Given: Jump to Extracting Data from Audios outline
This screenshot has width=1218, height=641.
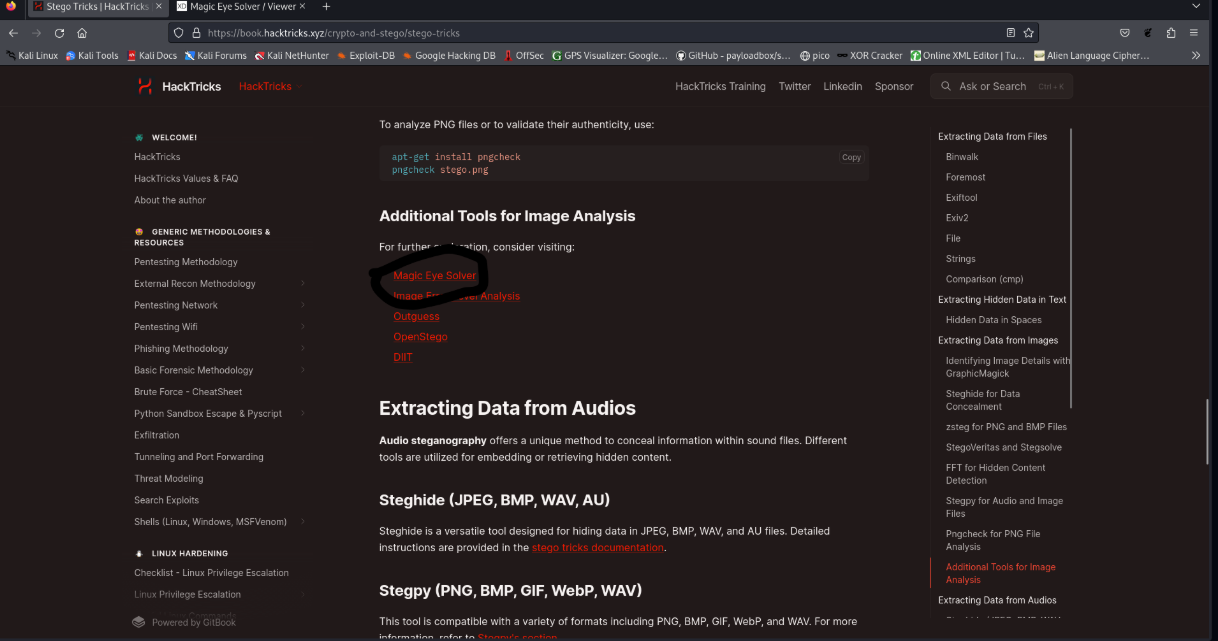Looking at the screenshot, I should [x=997, y=600].
